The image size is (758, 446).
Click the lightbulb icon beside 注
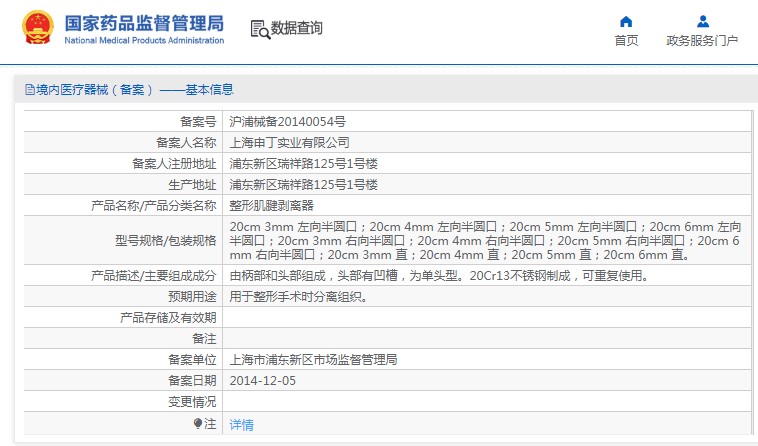(x=198, y=424)
